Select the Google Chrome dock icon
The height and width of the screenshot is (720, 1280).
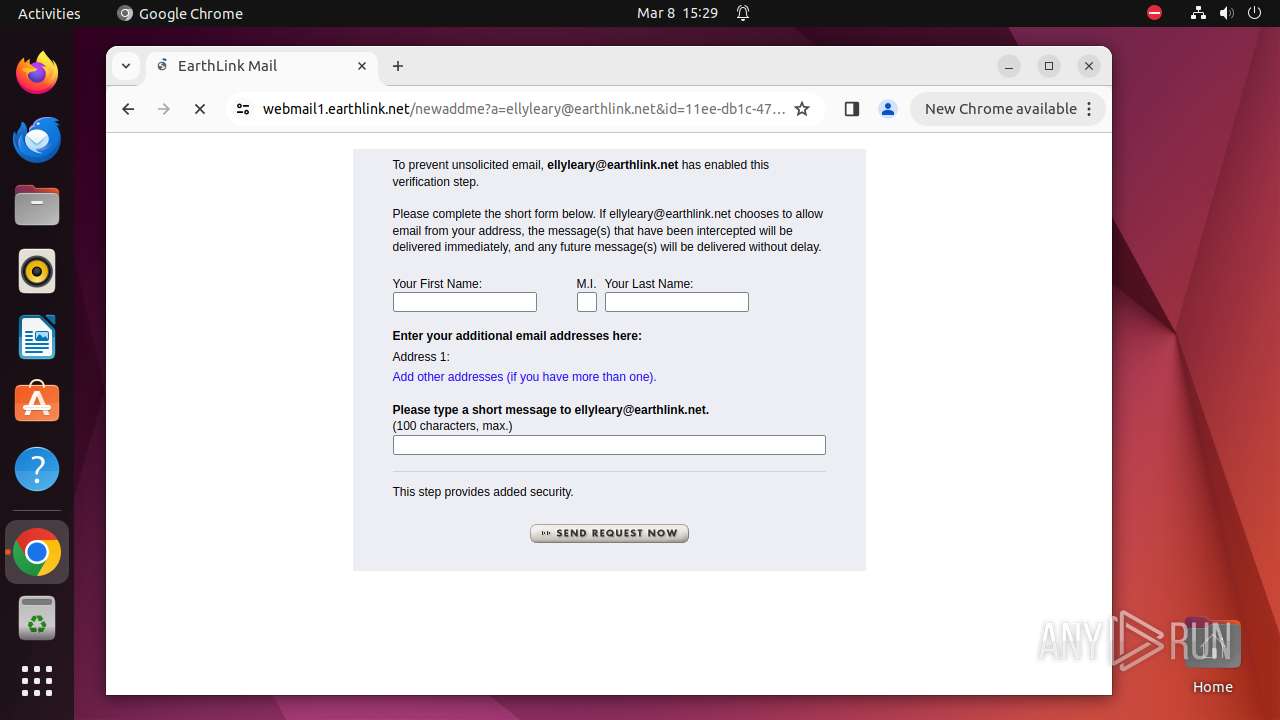(37, 552)
